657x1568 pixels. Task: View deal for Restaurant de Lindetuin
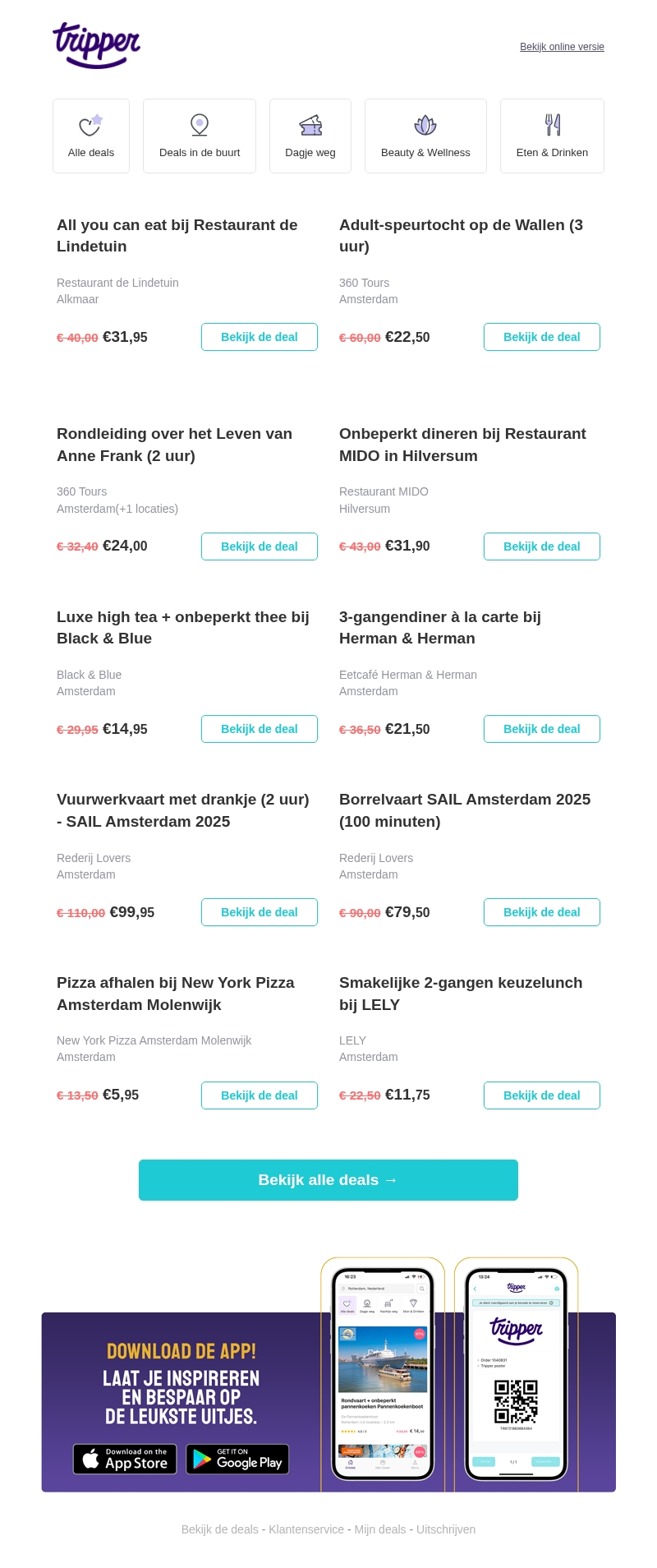(259, 337)
